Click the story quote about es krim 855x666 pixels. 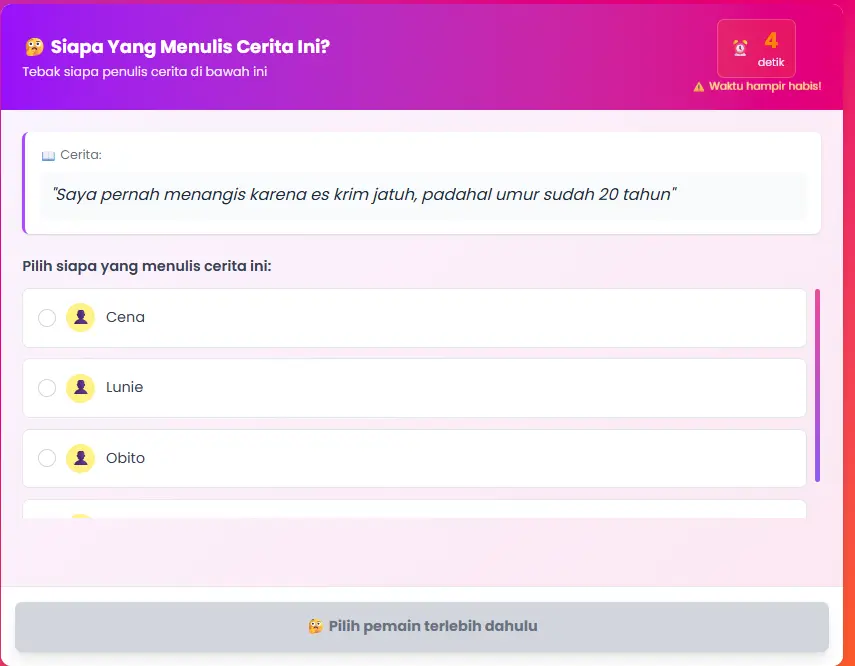click(366, 194)
